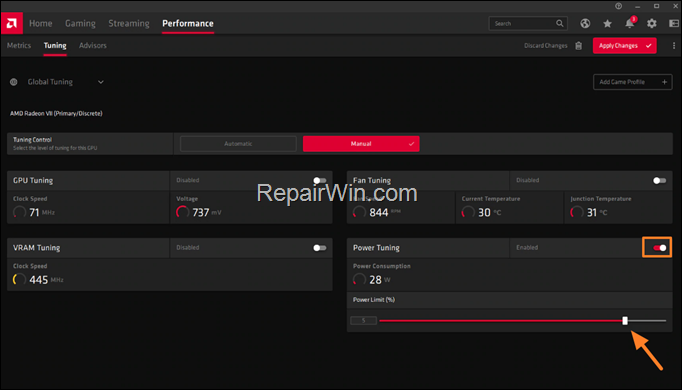This screenshot has width=682, height=390.
Task: Click Add Game Profile button
Action: click(632, 82)
